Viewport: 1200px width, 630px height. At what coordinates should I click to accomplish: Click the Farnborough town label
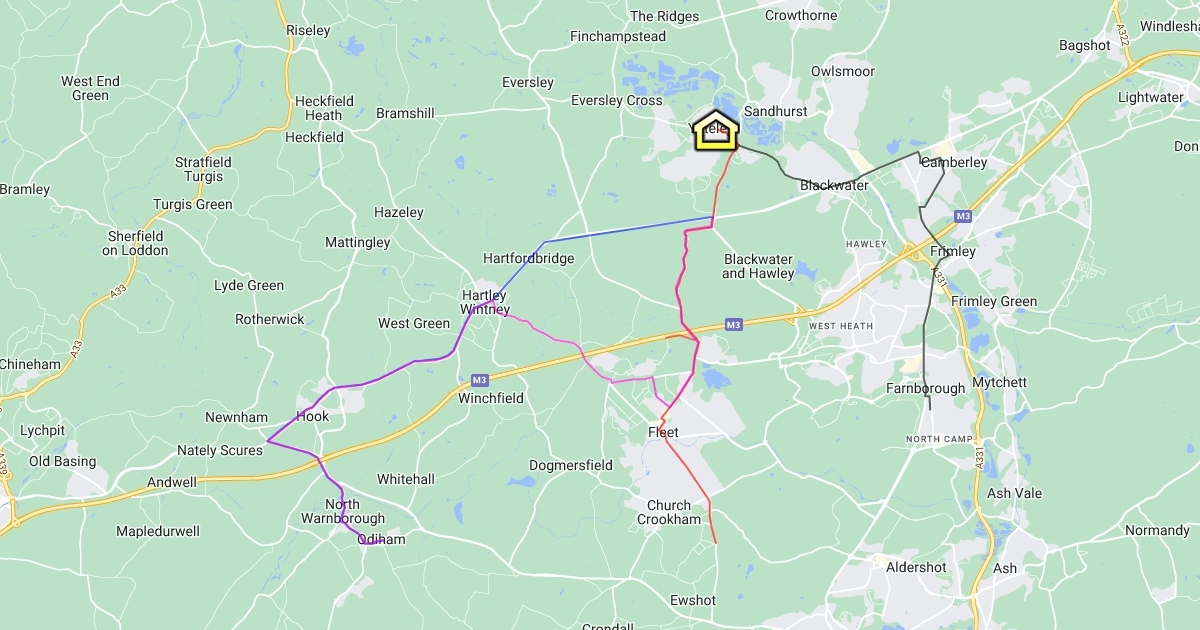point(926,388)
